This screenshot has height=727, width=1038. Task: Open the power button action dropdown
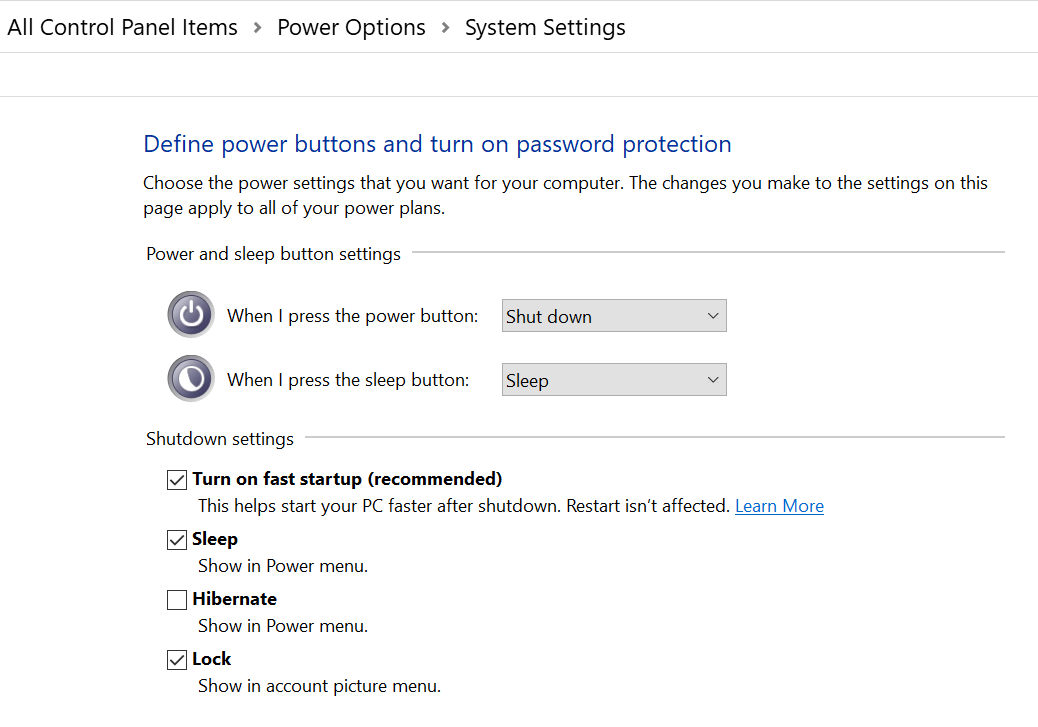613,316
